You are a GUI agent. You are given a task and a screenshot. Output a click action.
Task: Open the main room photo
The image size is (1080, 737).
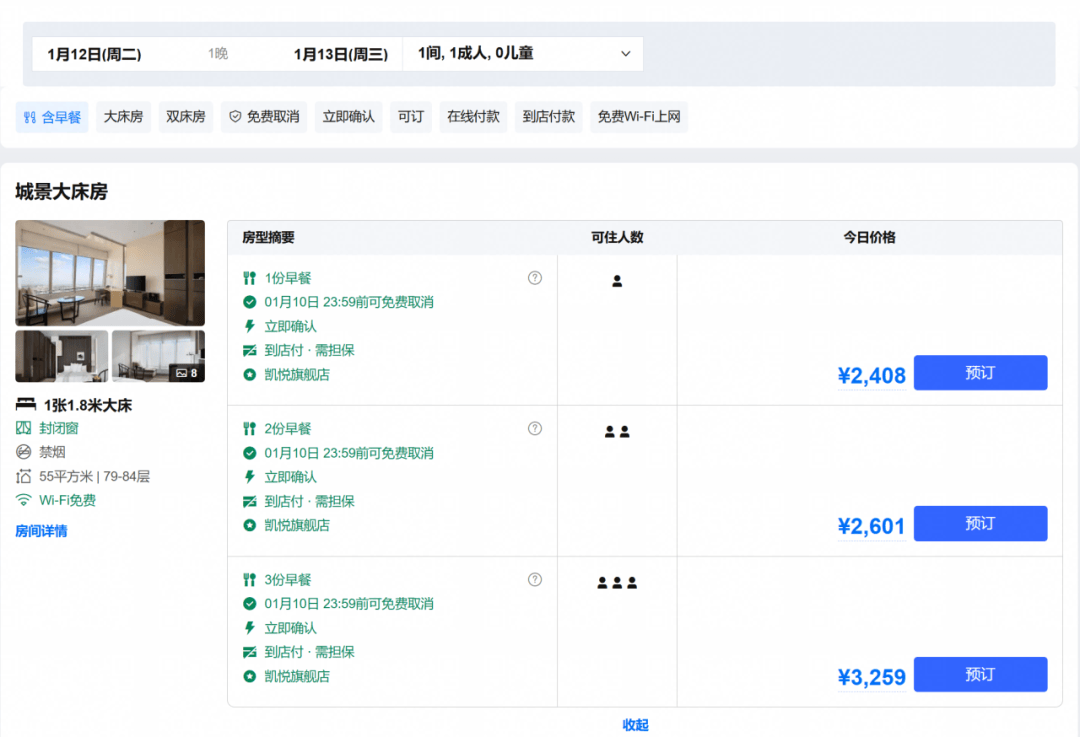pos(110,273)
